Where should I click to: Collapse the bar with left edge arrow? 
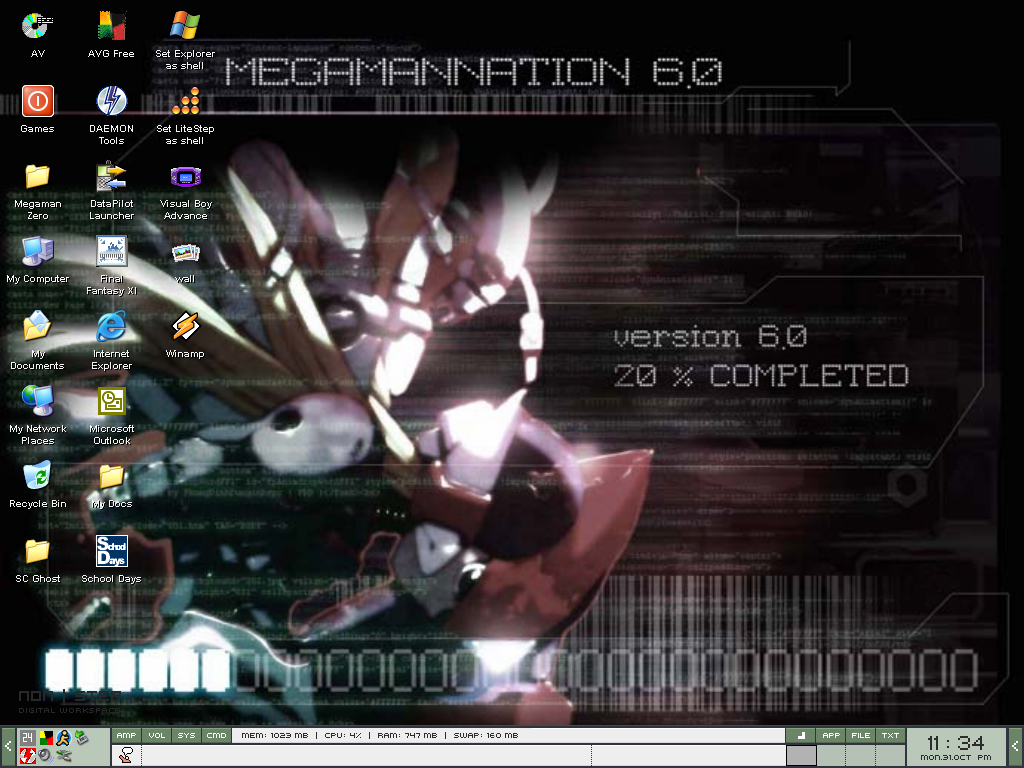pos(8,746)
